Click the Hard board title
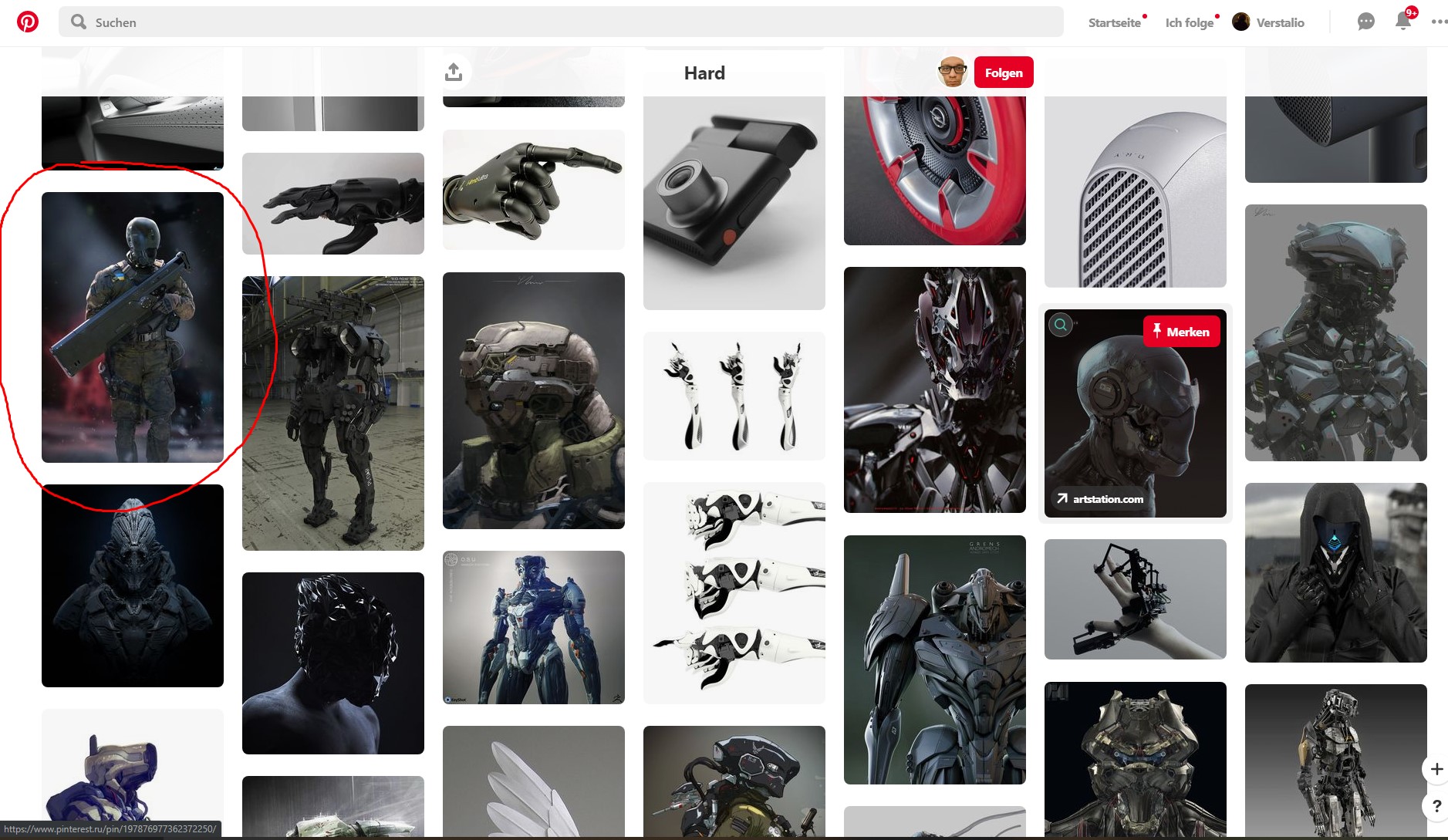The image size is (1448, 840). pos(704,73)
